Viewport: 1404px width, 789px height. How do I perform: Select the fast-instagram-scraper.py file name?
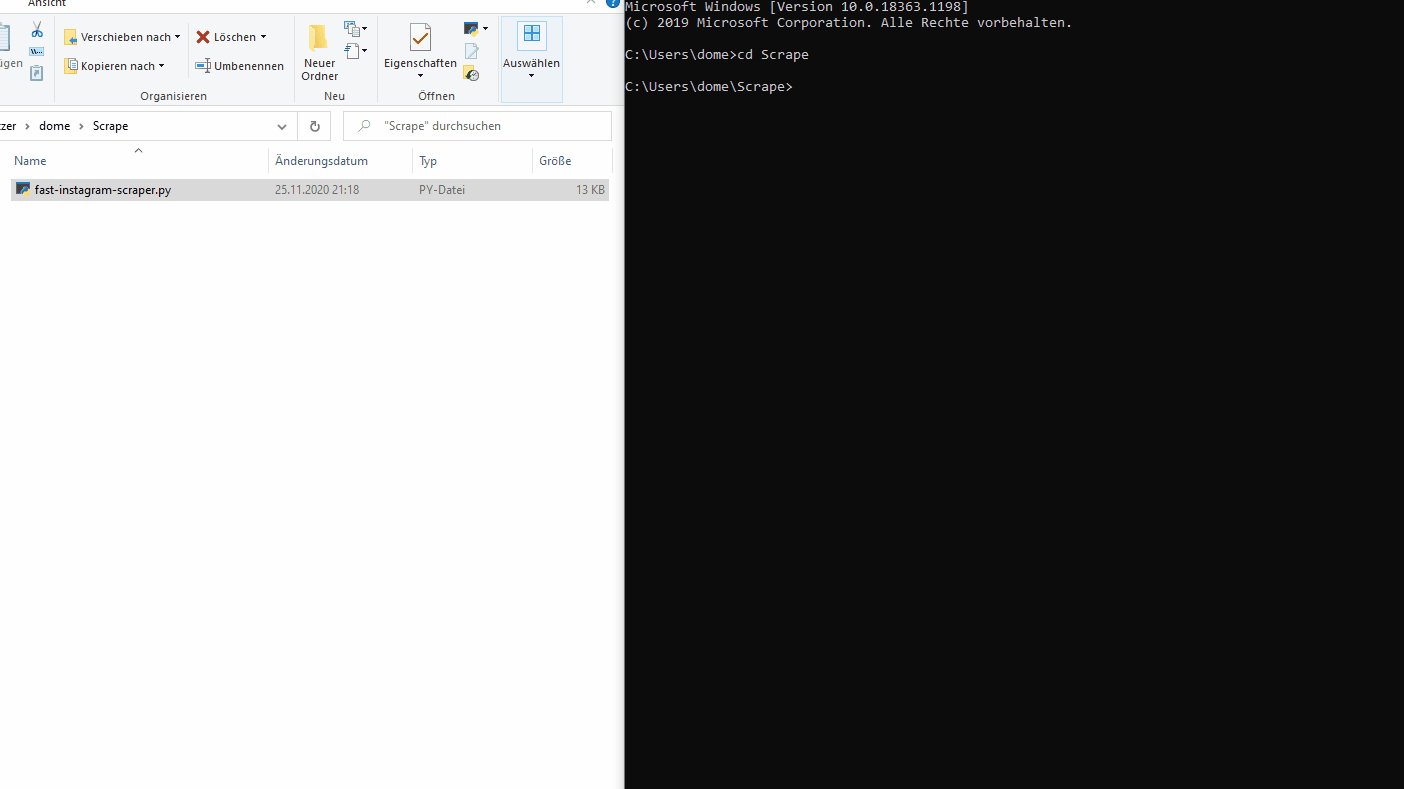[103, 190]
